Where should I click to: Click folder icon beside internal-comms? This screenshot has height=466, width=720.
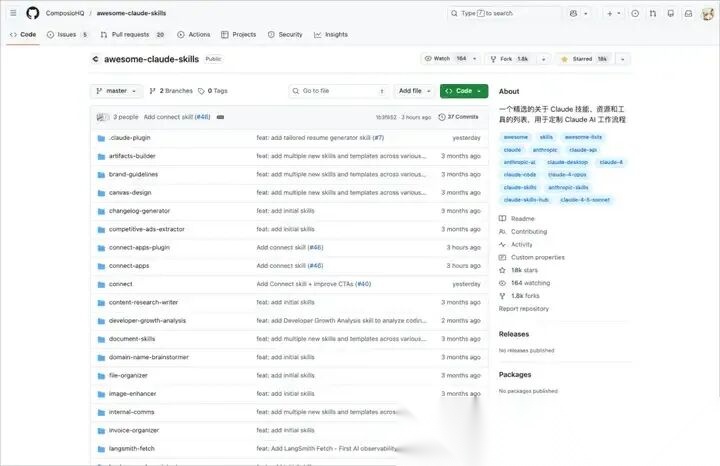pyautogui.click(x=101, y=413)
